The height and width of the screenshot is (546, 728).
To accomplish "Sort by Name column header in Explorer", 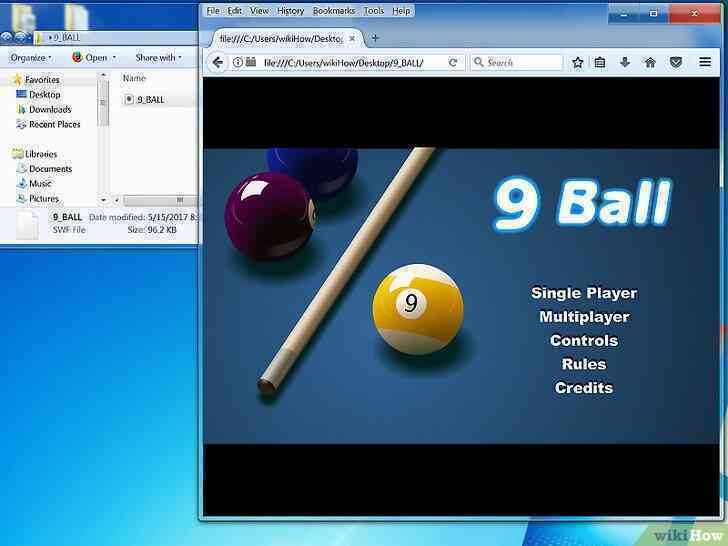I will pos(134,78).
